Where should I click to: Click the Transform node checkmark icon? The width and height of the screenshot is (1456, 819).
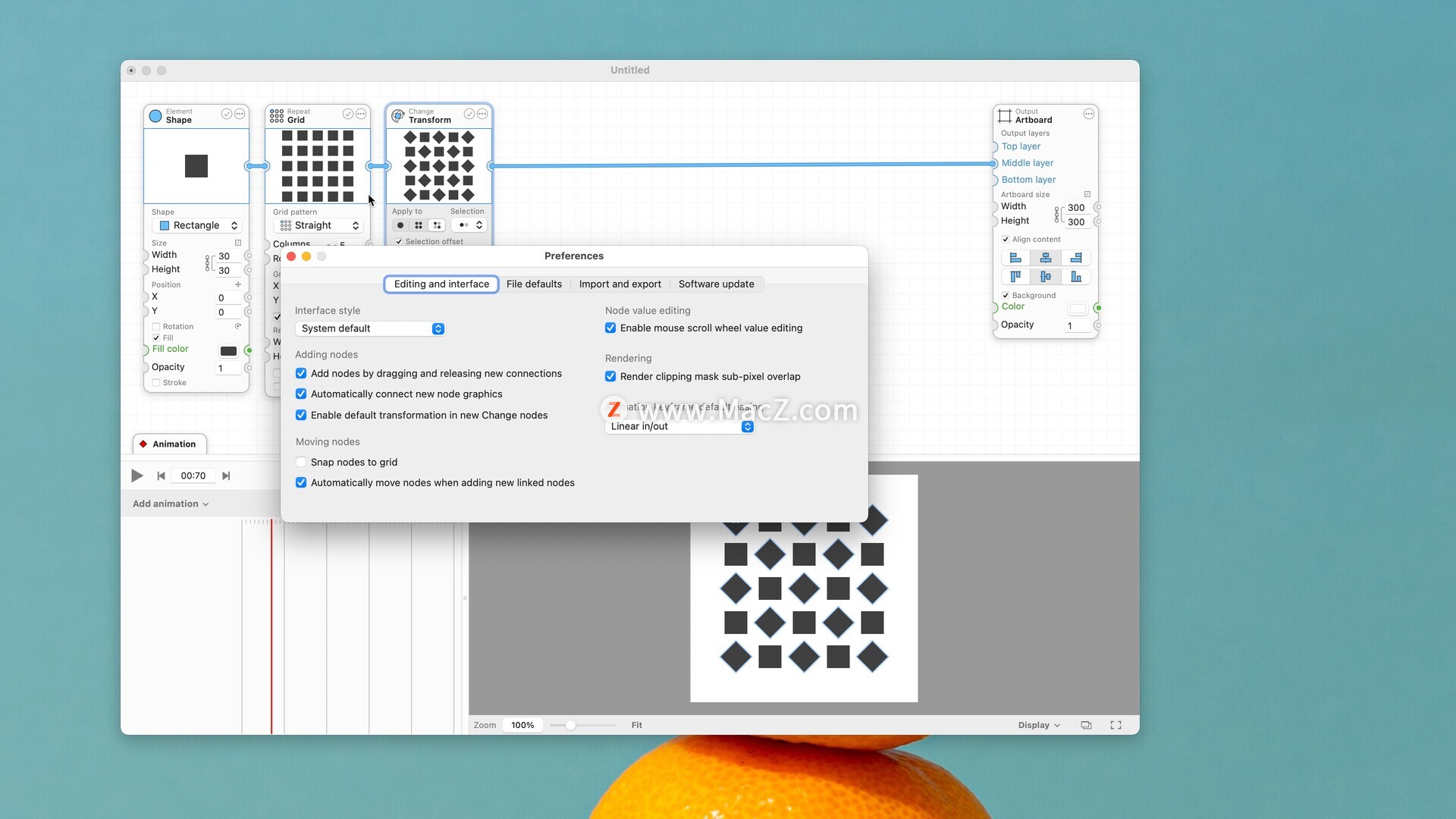tap(469, 114)
